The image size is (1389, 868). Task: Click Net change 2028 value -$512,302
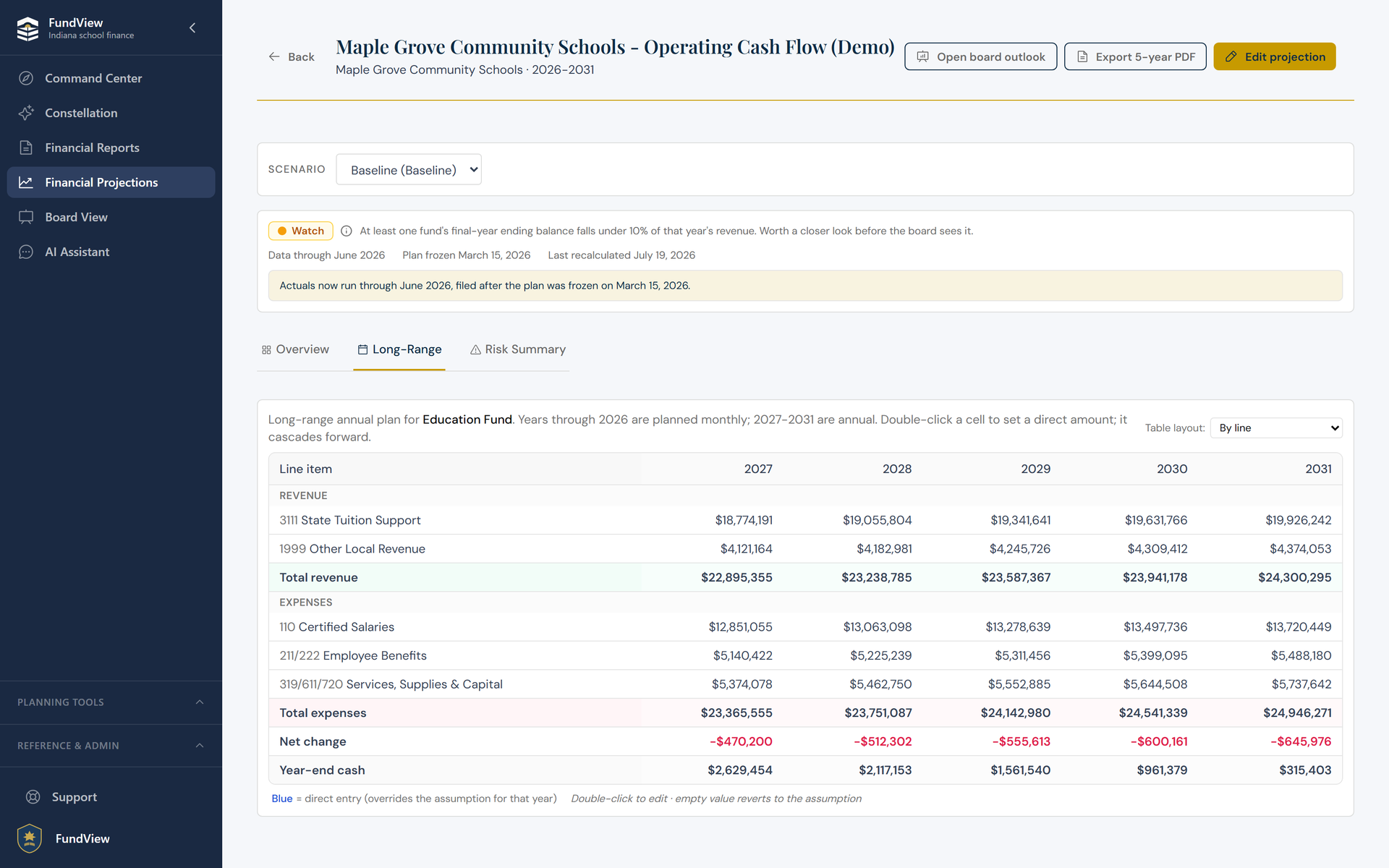(x=883, y=741)
